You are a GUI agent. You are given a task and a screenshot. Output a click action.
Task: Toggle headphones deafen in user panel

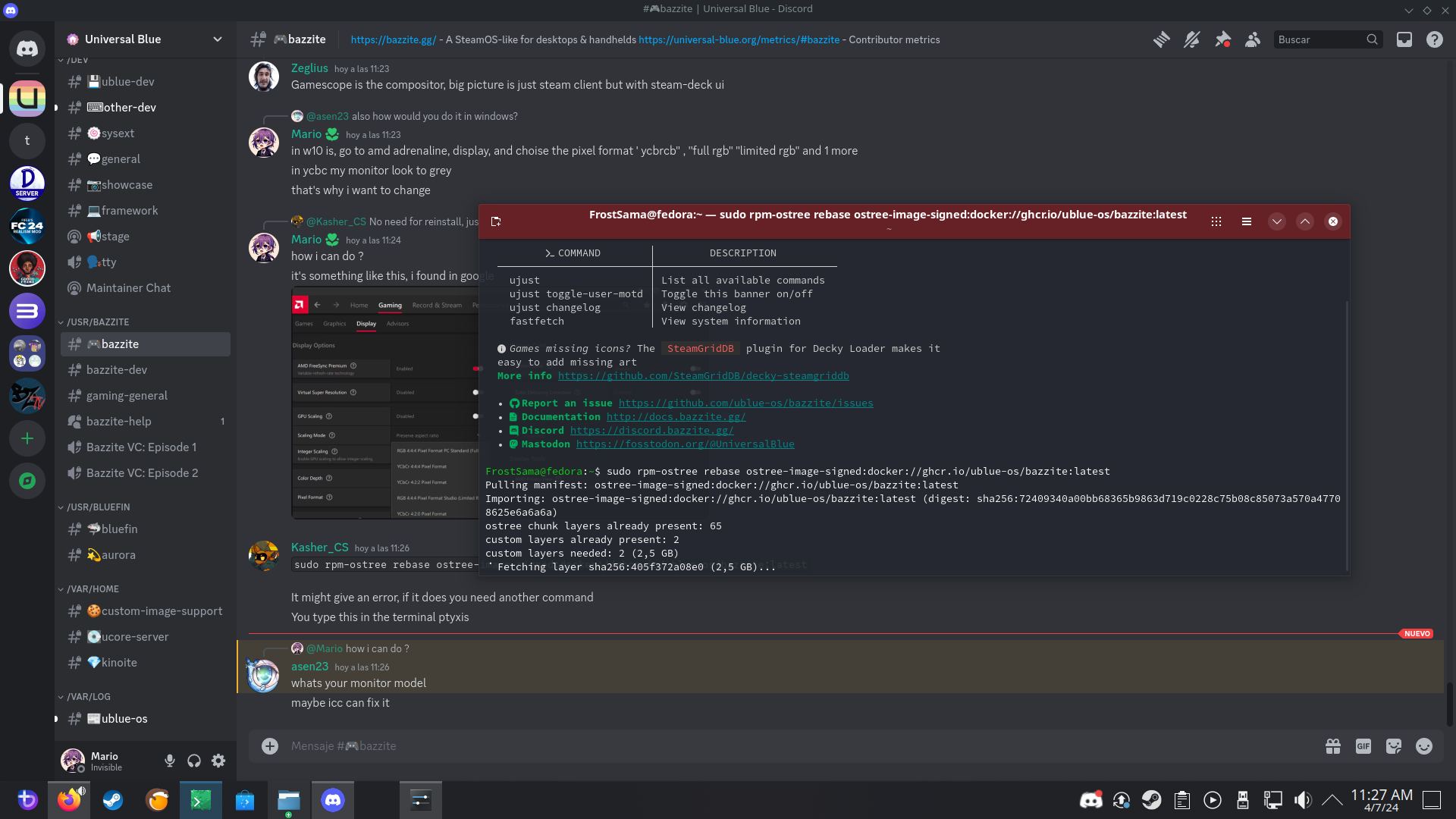[194, 761]
